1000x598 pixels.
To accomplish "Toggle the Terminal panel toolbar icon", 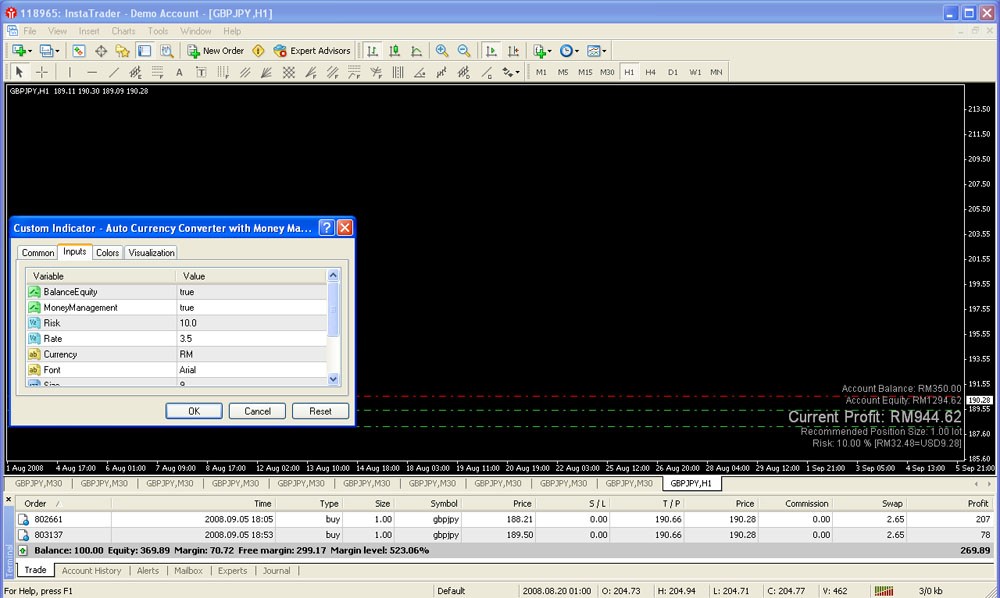I will pyautogui.click(x=145, y=51).
